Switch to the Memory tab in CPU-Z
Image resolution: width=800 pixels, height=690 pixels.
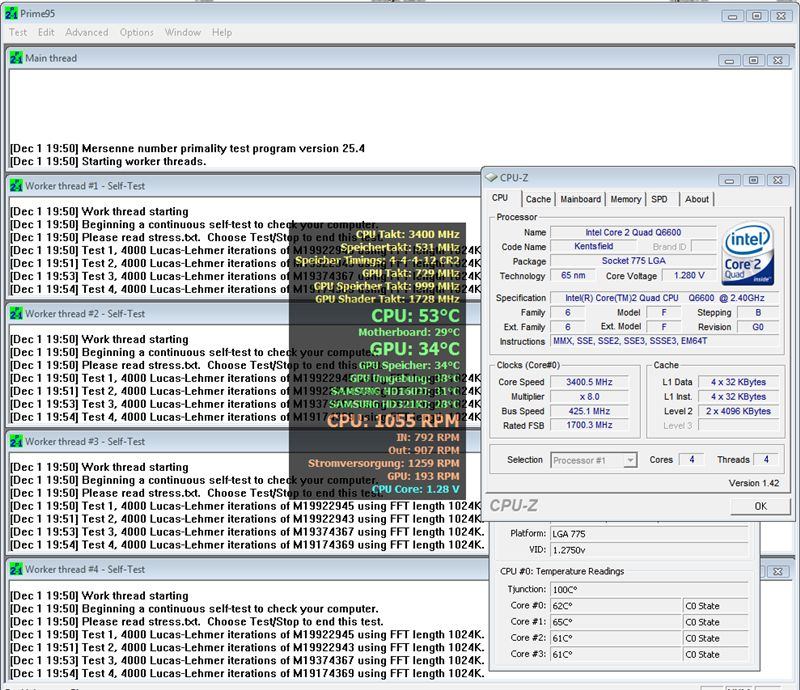626,199
